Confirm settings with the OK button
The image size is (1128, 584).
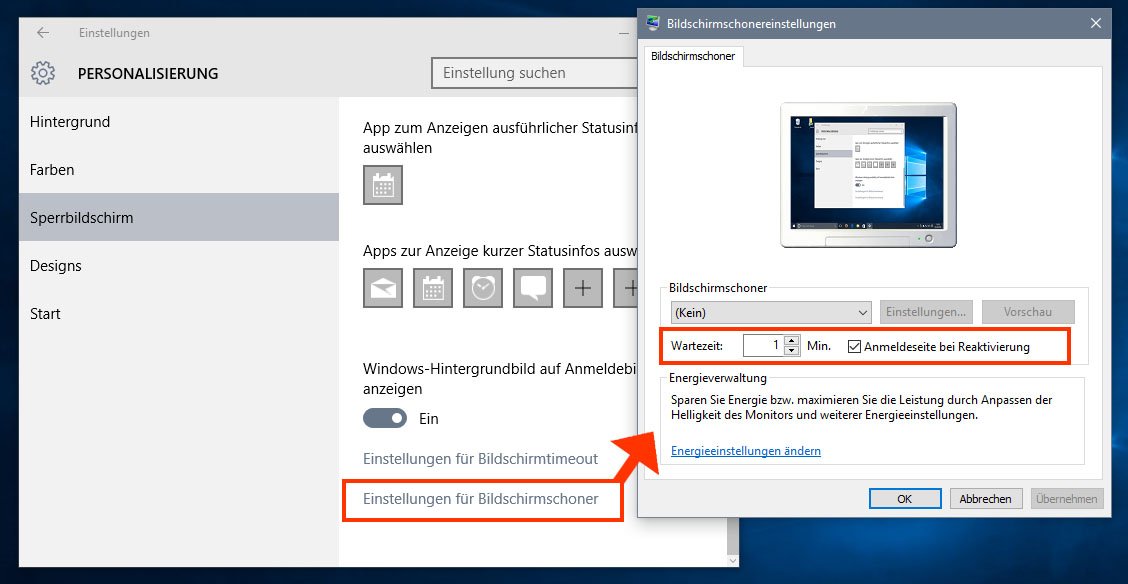[x=904, y=498]
